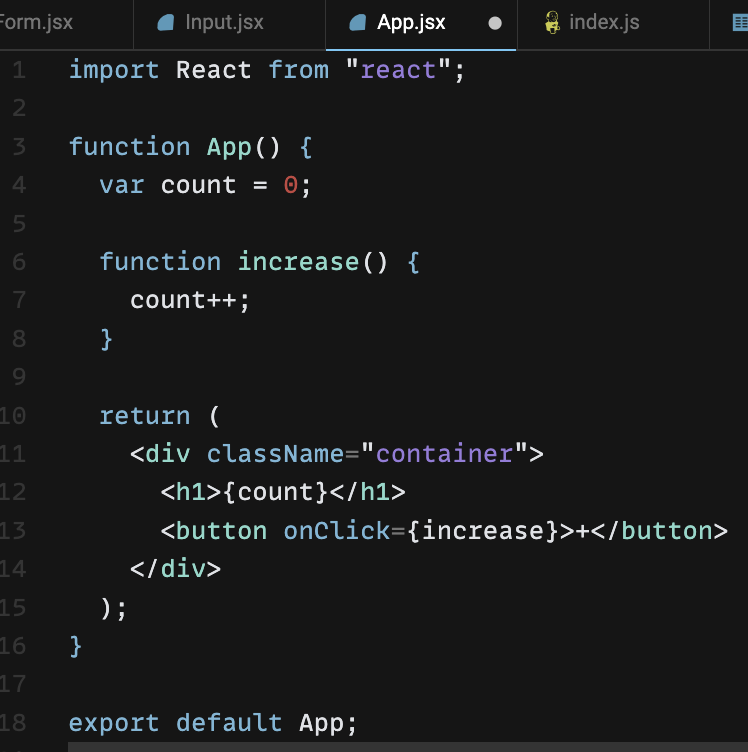The height and width of the screenshot is (752, 748).
Task: Click the App.jsx file icon
Action: [358, 23]
